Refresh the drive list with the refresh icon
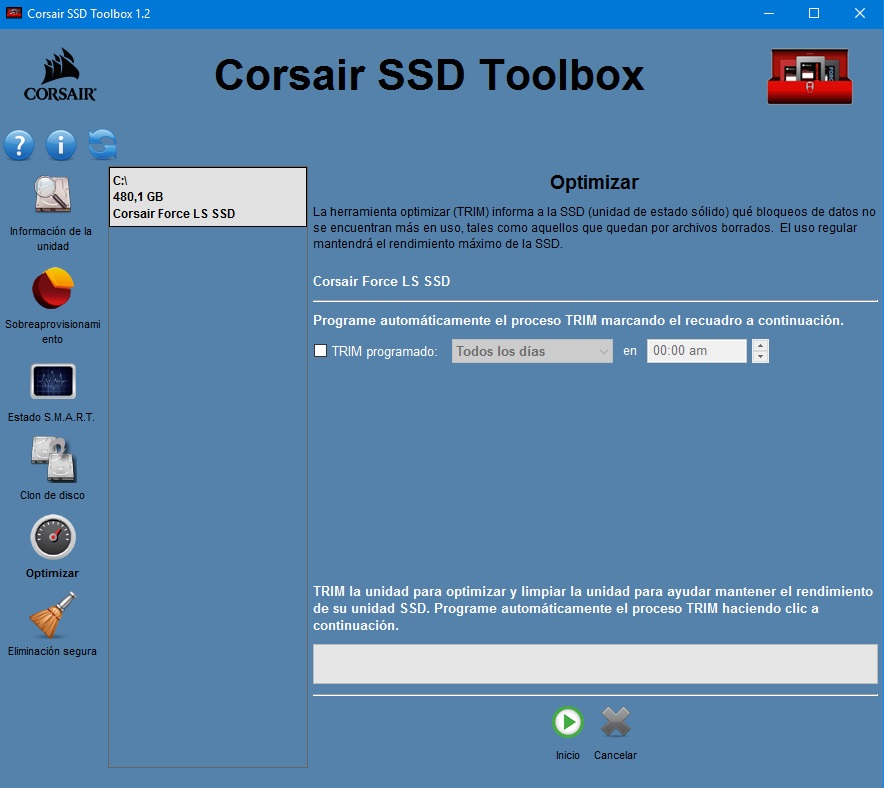The height and width of the screenshot is (788, 884). (x=102, y=146)
